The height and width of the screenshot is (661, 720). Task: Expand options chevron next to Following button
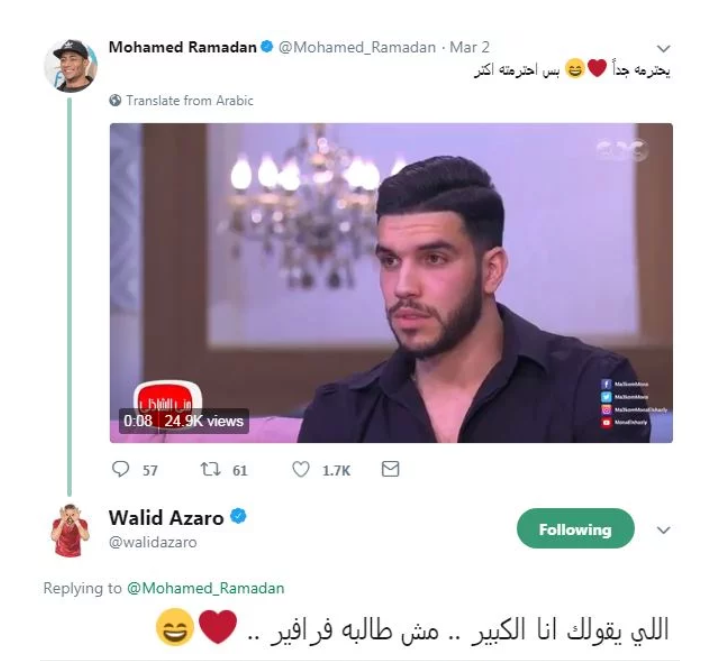coord(664,530)
